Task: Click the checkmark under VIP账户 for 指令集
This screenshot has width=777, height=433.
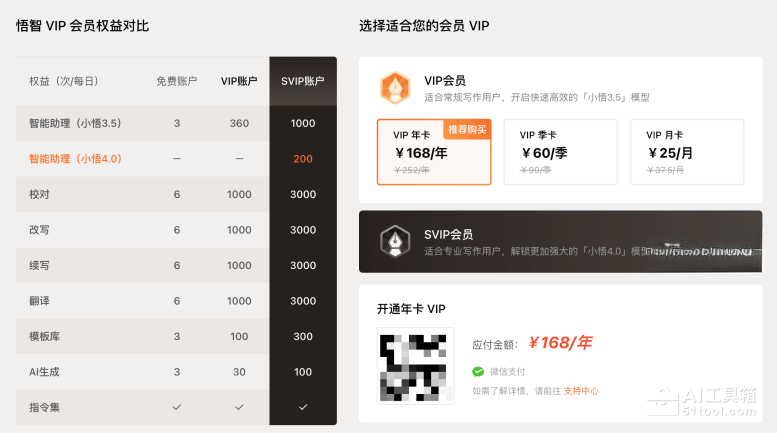Action: pyautogui.click(x=239, y=407)
